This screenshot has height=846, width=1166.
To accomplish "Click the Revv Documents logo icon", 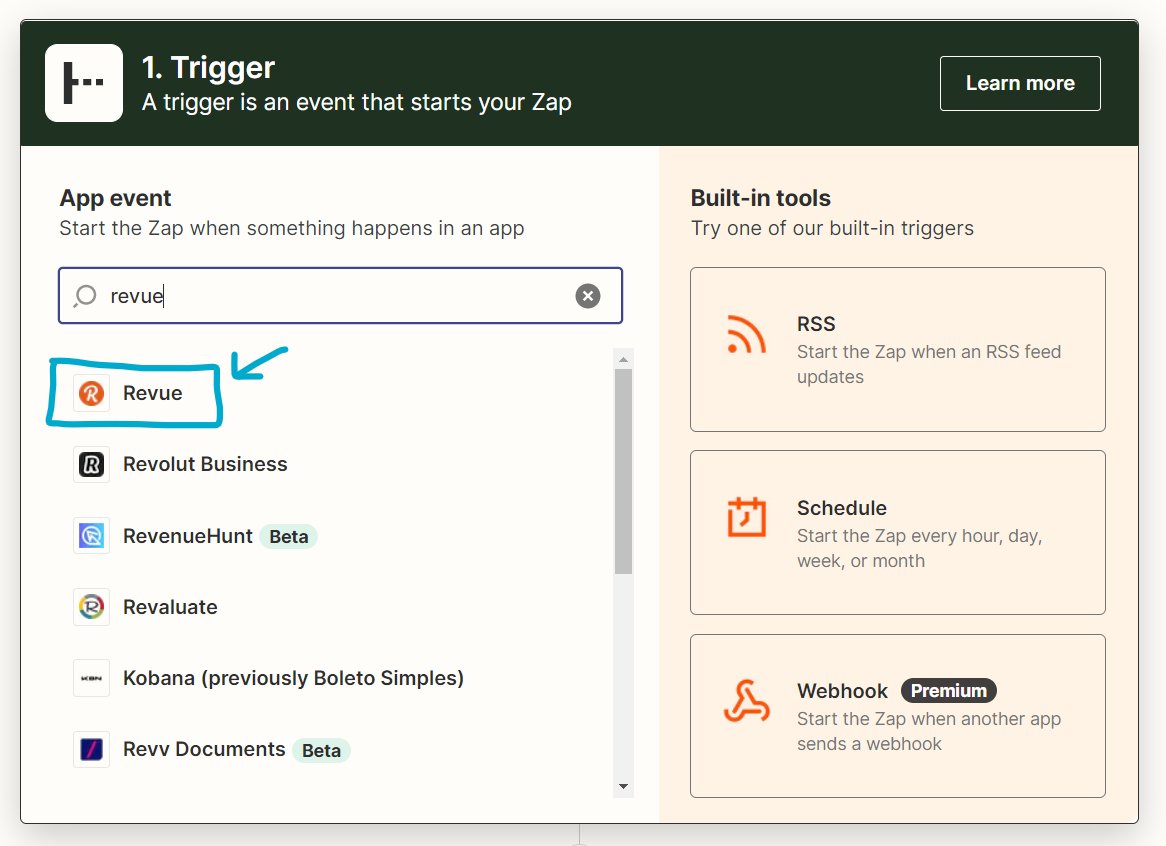I will (x=91, y=749).
